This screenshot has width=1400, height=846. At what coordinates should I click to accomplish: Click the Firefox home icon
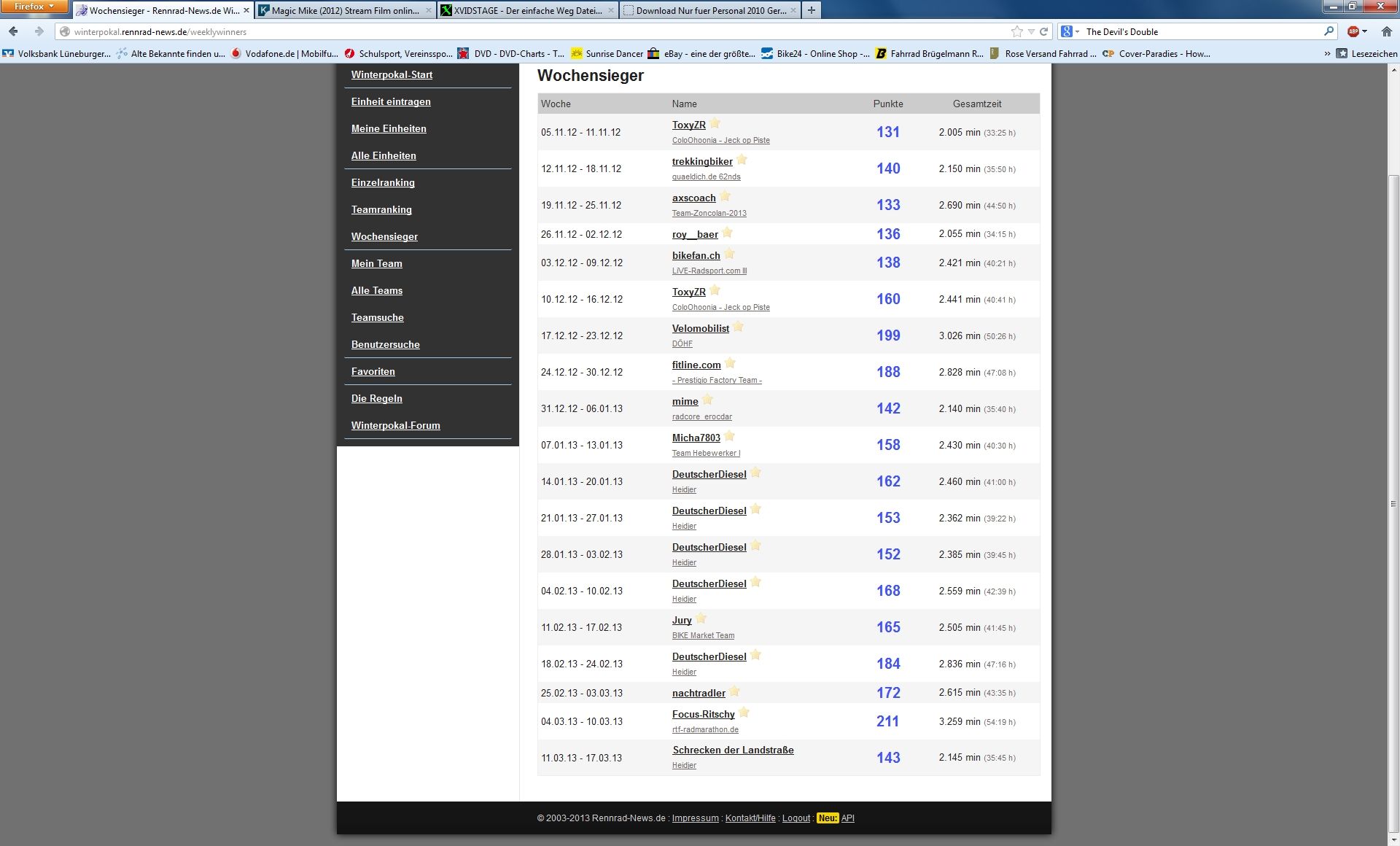(1386, 31)
